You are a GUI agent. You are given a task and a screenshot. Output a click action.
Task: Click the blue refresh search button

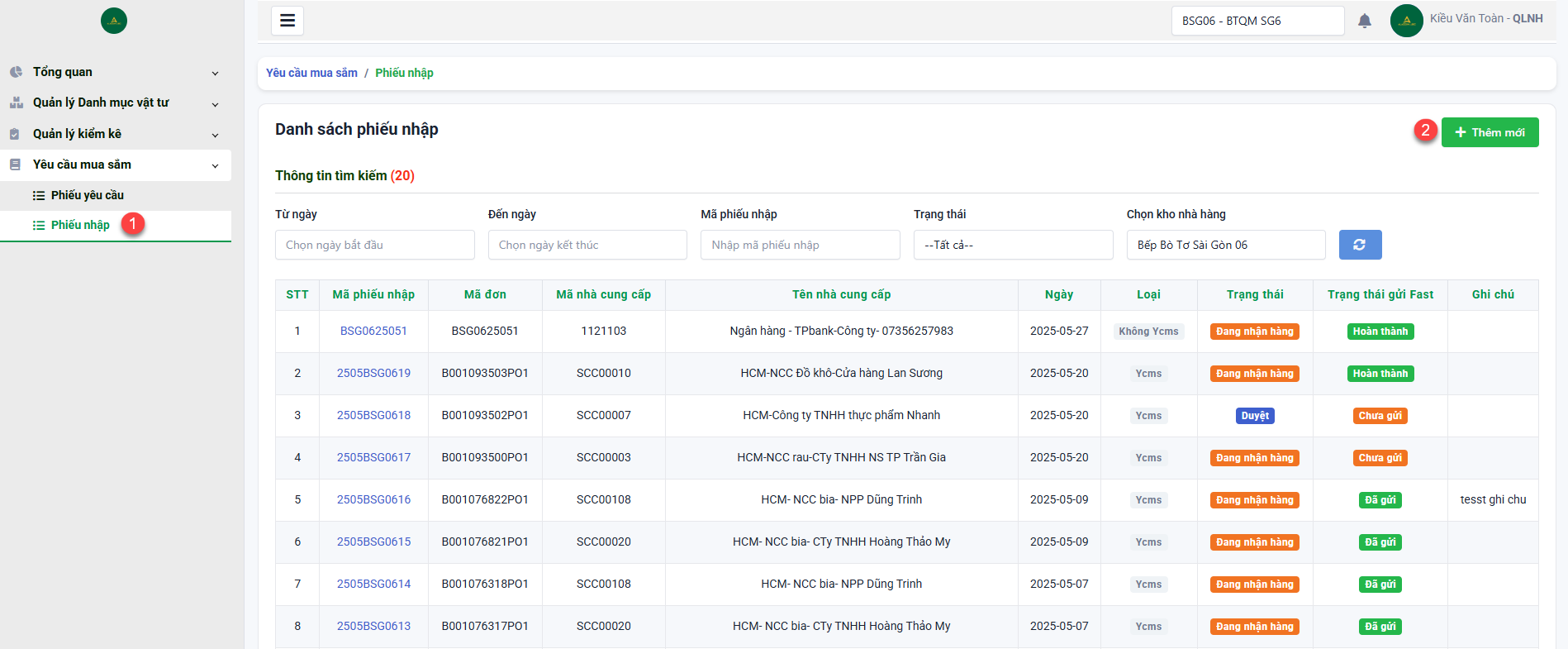pyautogui.click(x=1360, y=245)
